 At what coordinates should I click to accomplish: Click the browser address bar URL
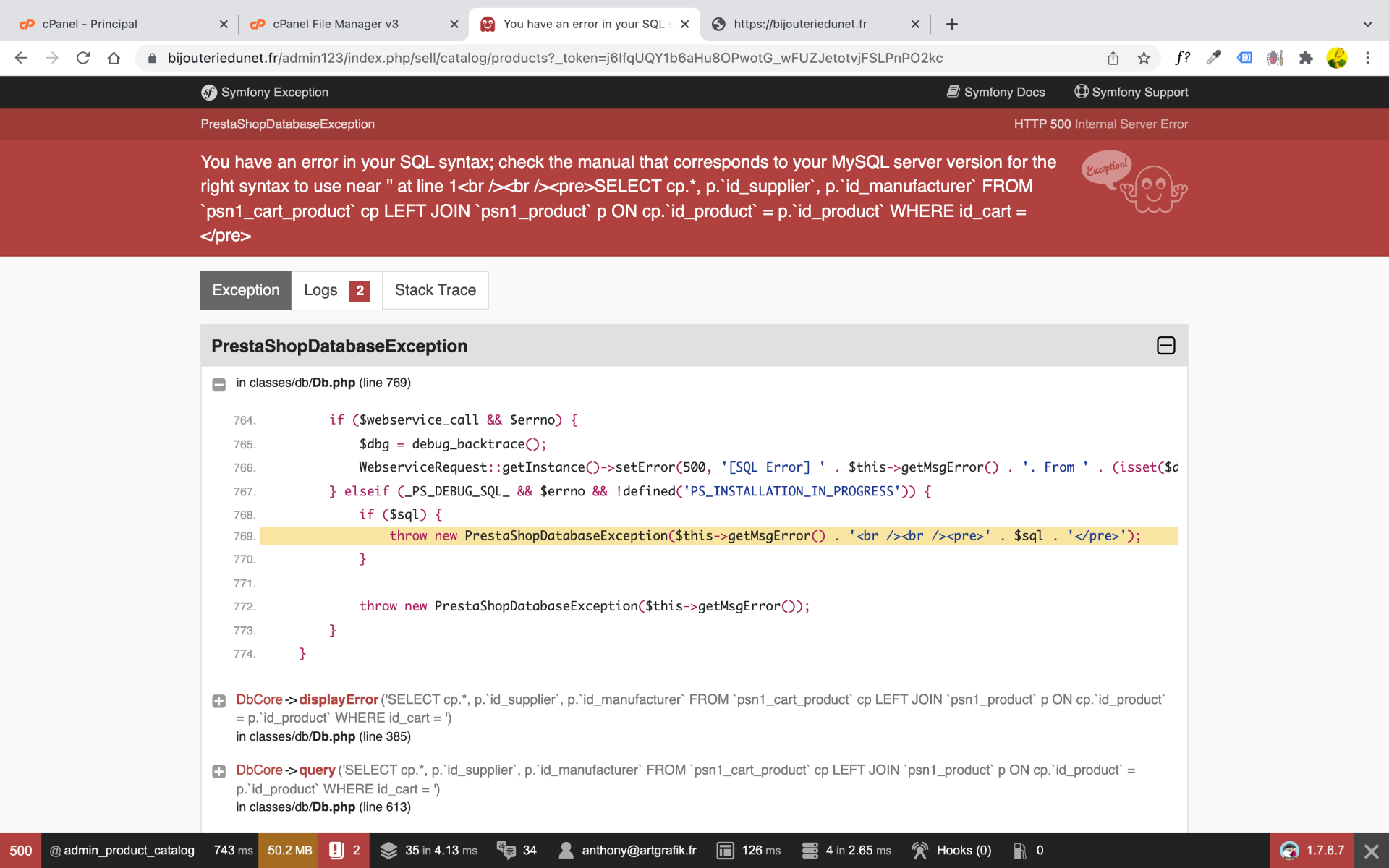point(555,58)
